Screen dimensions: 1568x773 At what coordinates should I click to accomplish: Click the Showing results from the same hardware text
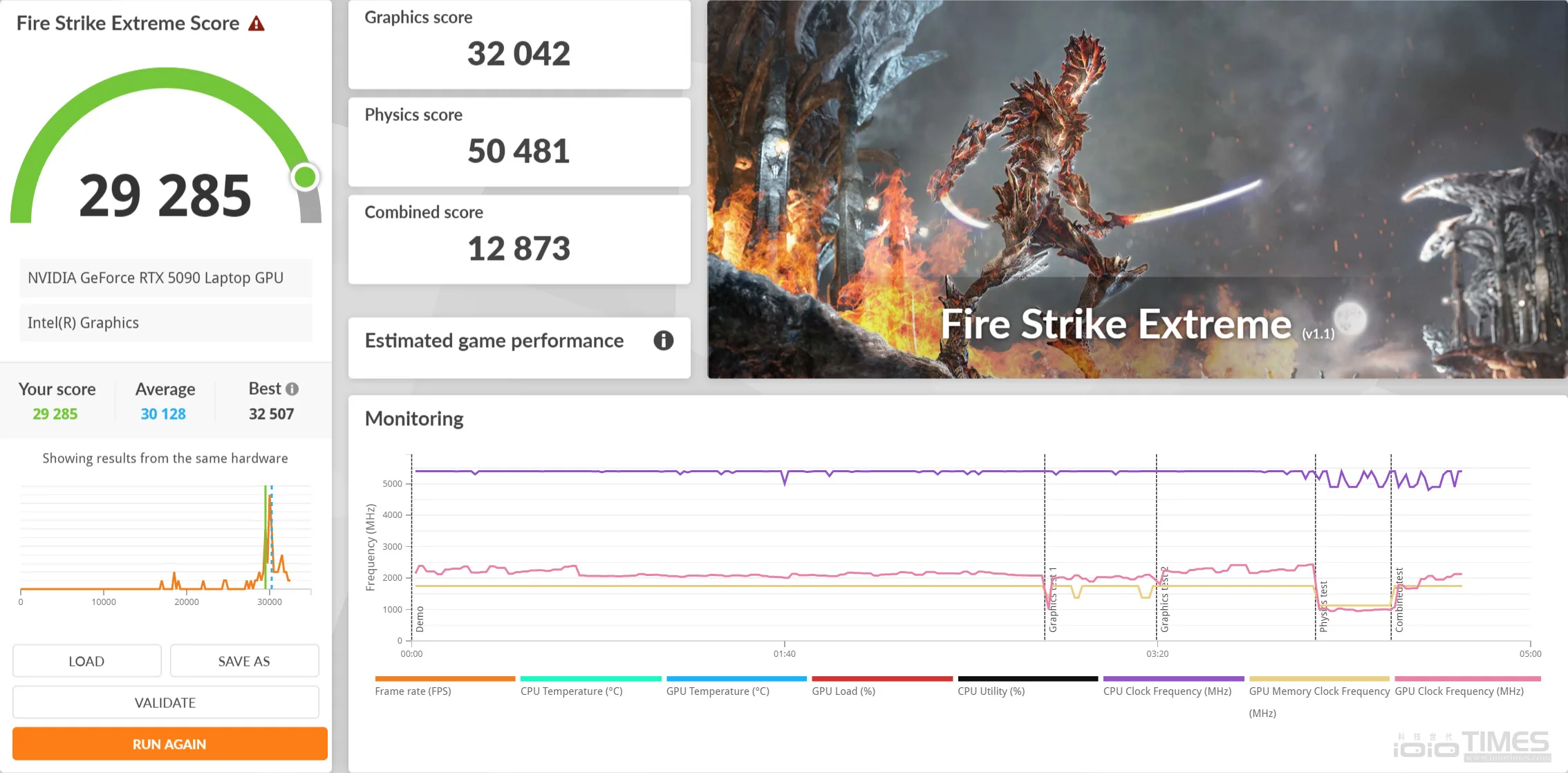[165, 458]
